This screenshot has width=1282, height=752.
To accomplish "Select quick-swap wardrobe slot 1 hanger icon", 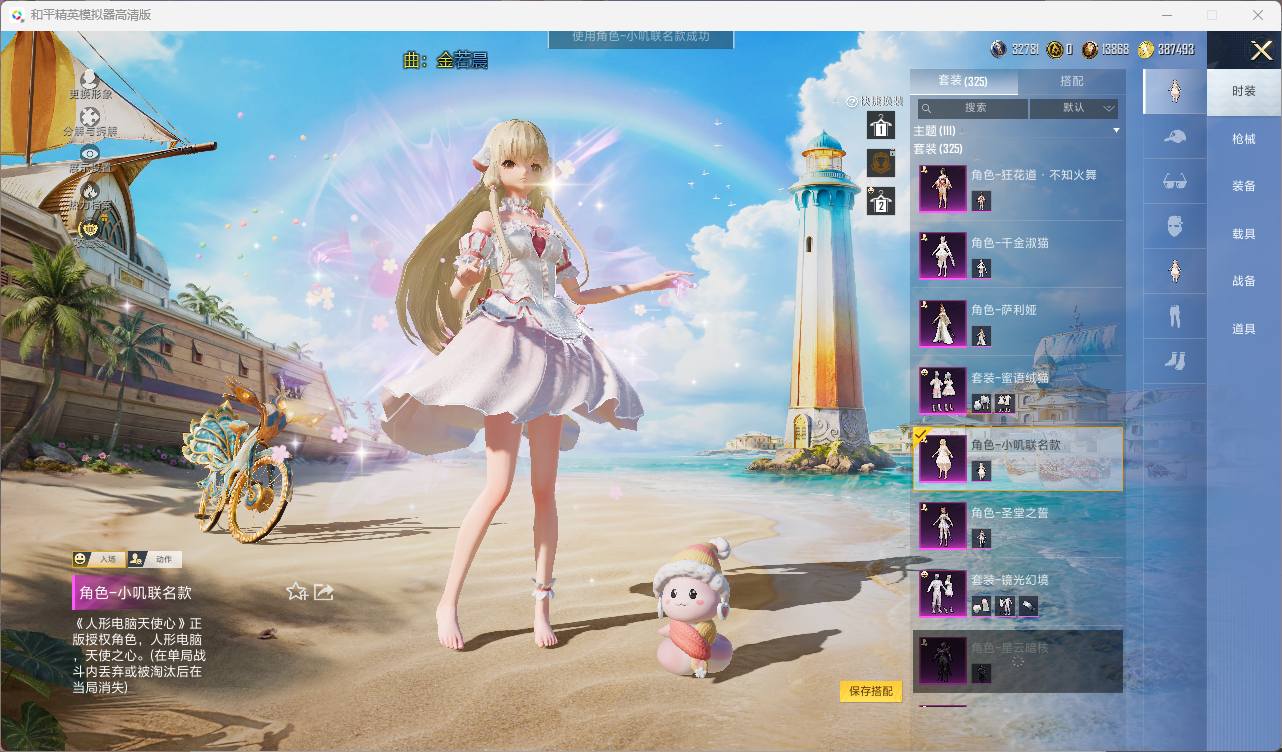I will [880, 125].
